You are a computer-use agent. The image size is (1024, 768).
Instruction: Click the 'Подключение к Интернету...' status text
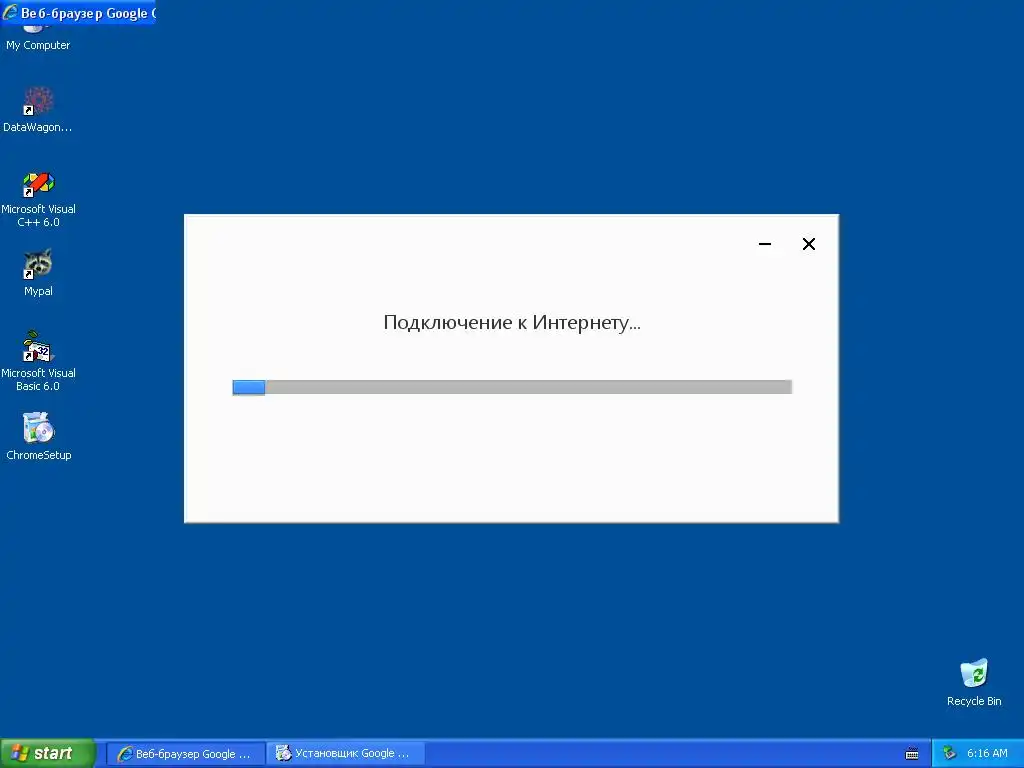[x=512, y=323]
